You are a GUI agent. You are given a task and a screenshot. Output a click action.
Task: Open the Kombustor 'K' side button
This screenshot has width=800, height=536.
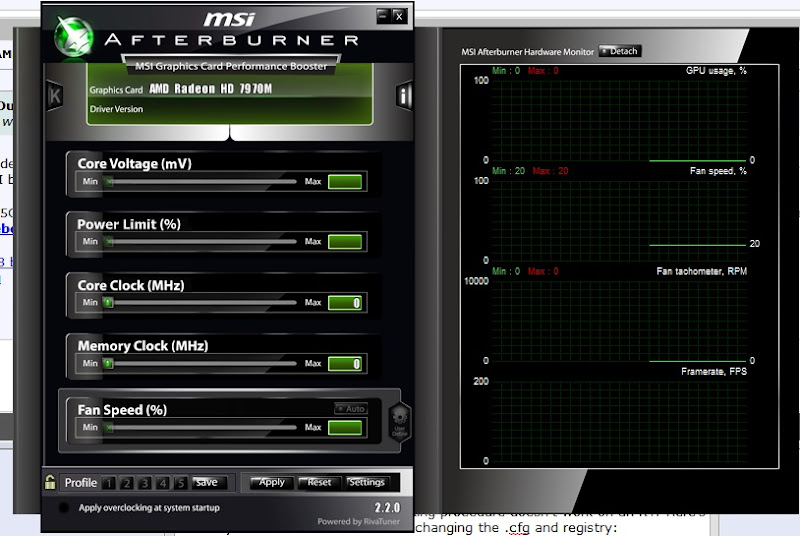click(x=55, y=95)
